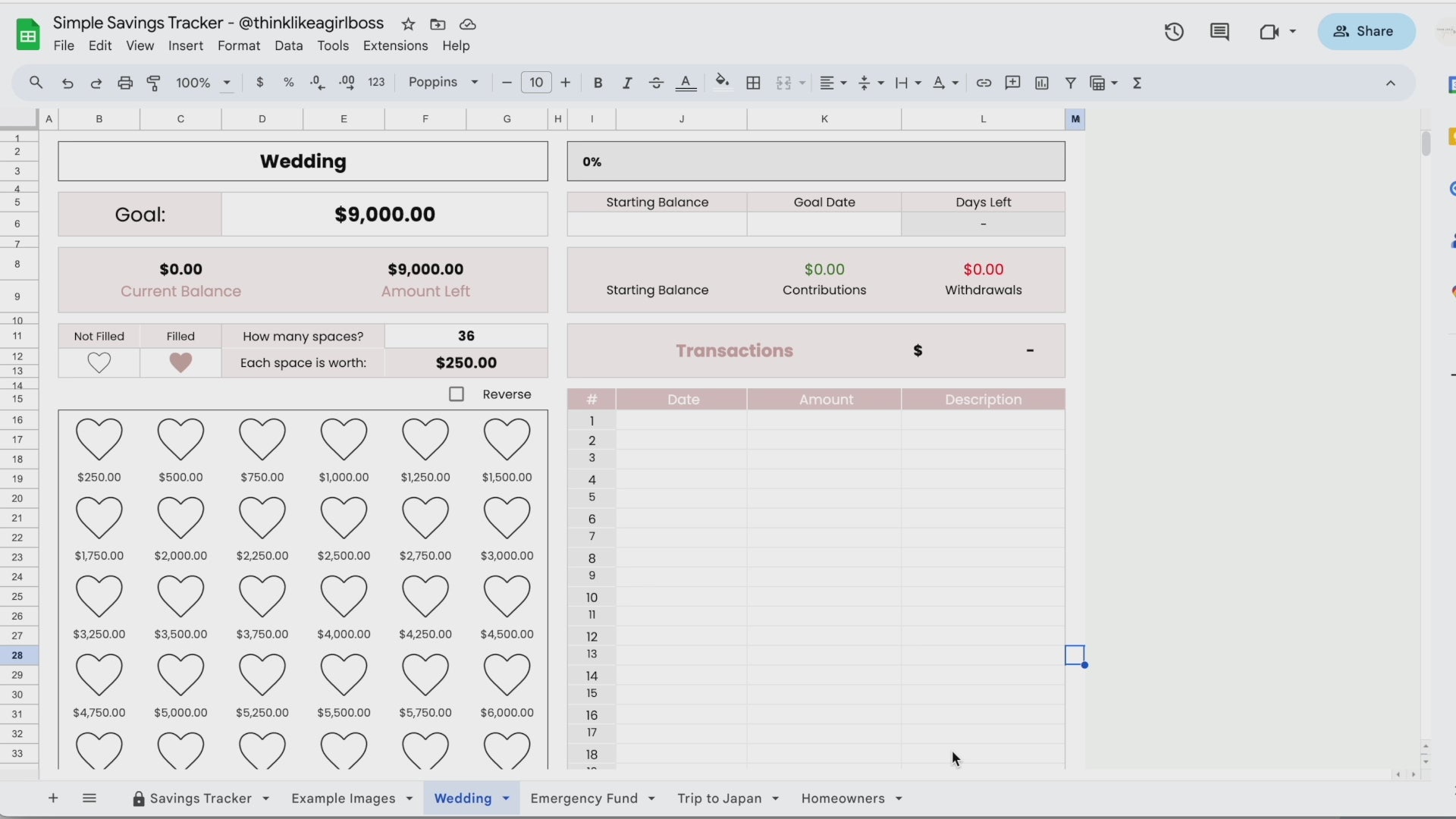Apply currency format to selection
Image resolution: width=1456 pixels, height=819 pixels.
pos(260,83)
